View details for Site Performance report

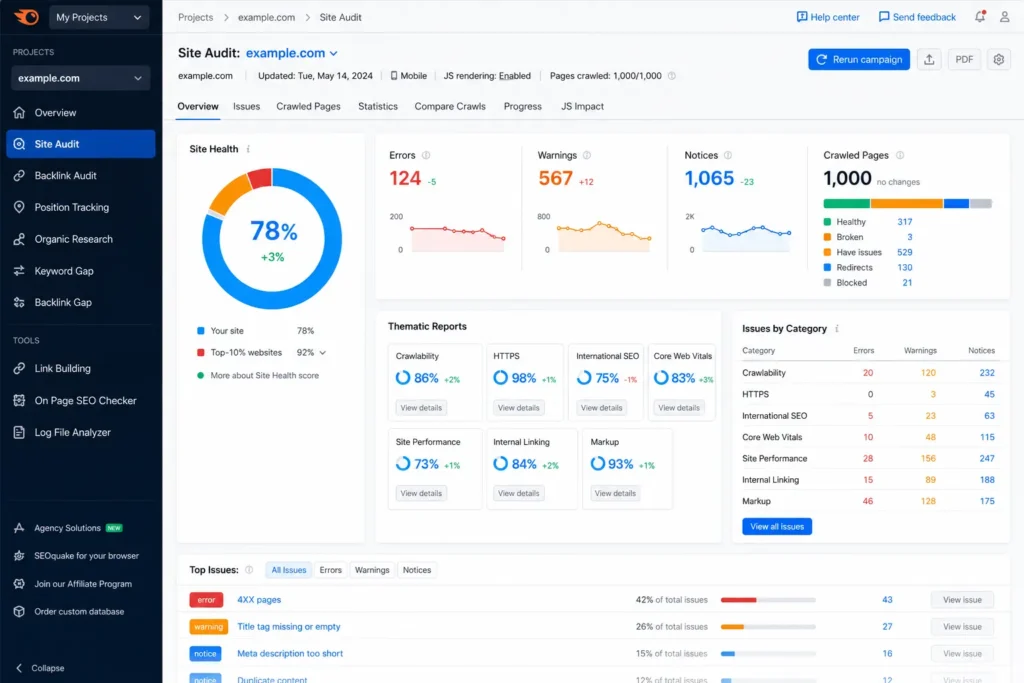(x=421, y=493)
